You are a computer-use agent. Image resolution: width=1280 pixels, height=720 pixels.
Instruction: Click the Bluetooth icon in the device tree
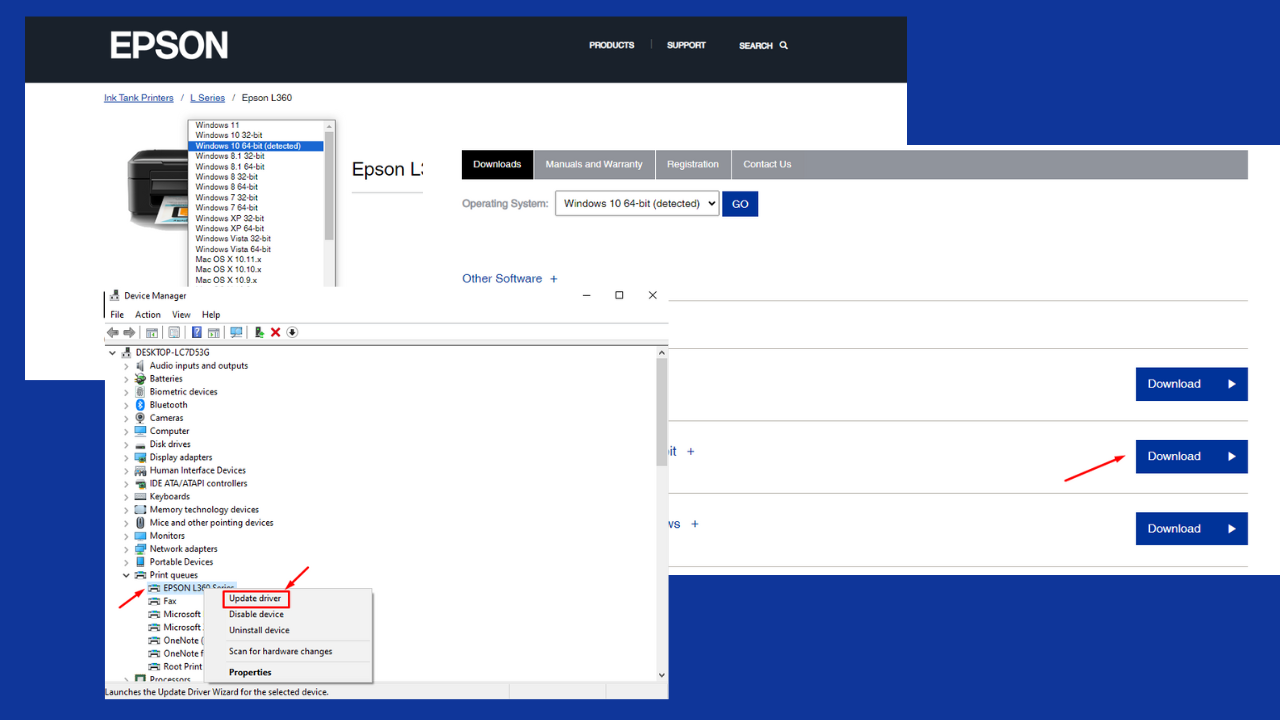[141, 405]
